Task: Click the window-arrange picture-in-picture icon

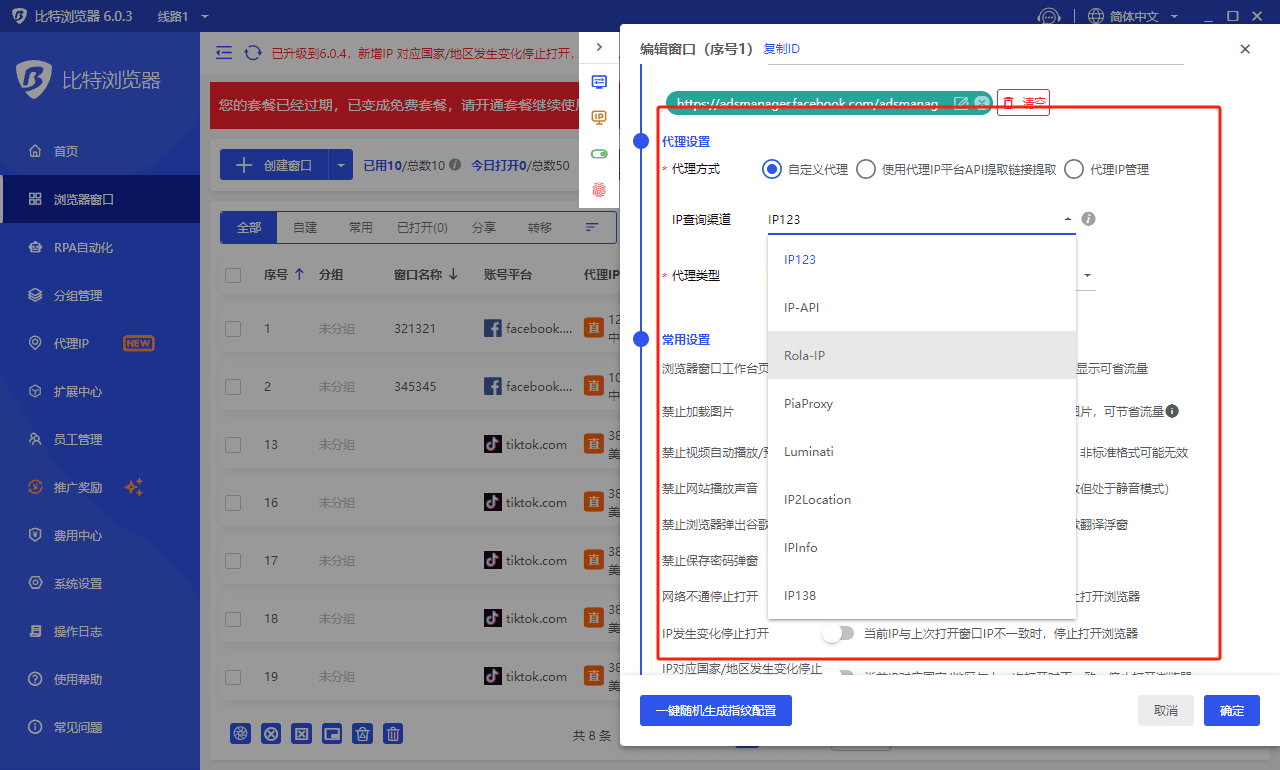Action: [332, 734]
